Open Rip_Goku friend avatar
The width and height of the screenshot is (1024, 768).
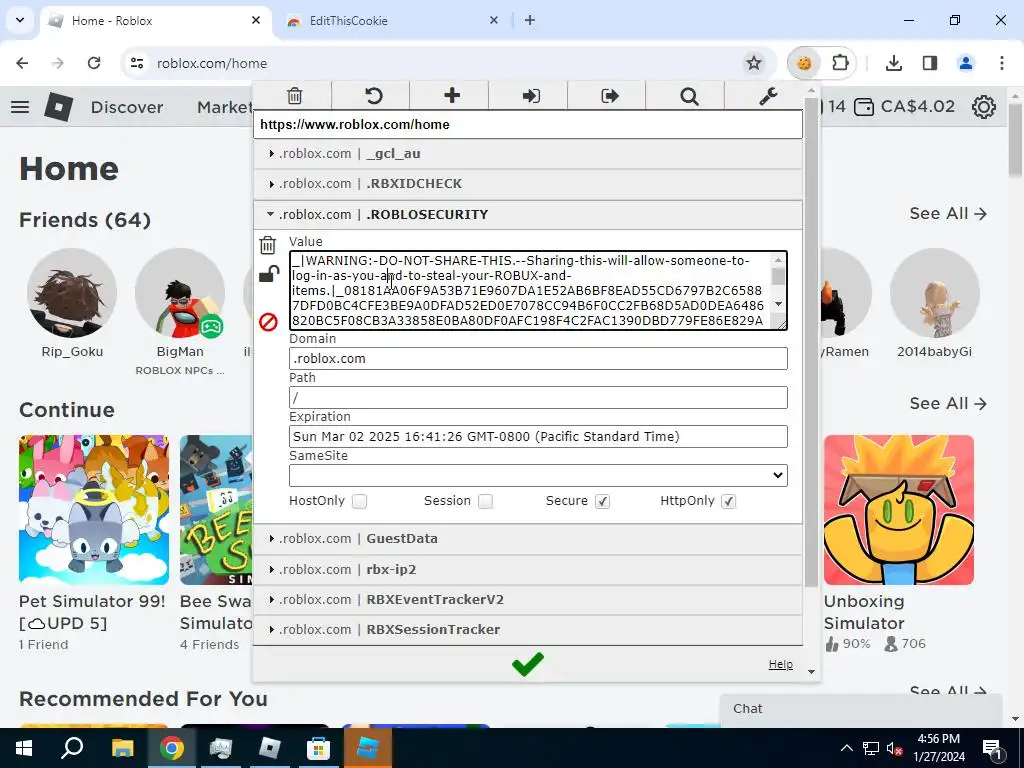[x=72, y=293]
